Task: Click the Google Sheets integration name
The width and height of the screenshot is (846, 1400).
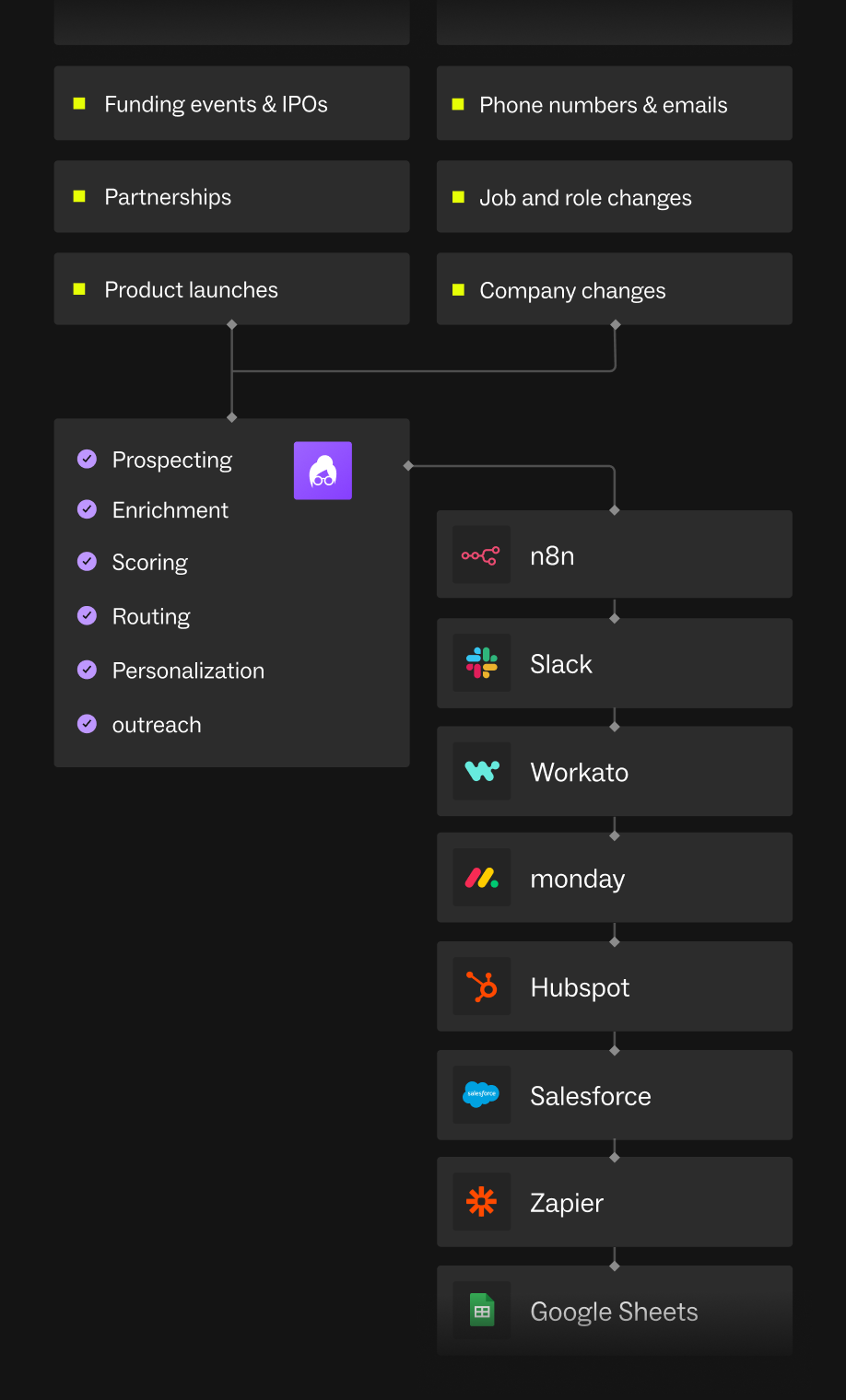Action: click(614, 1312)
